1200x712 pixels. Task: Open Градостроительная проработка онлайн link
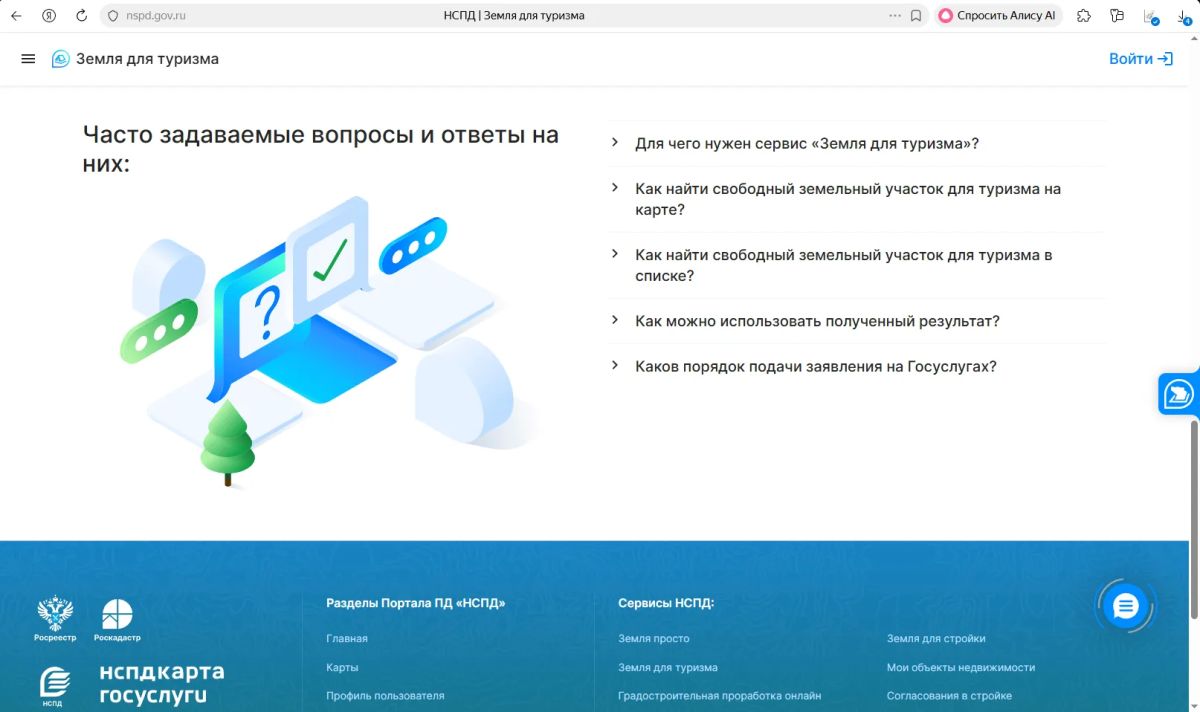(x=720, y=696)
